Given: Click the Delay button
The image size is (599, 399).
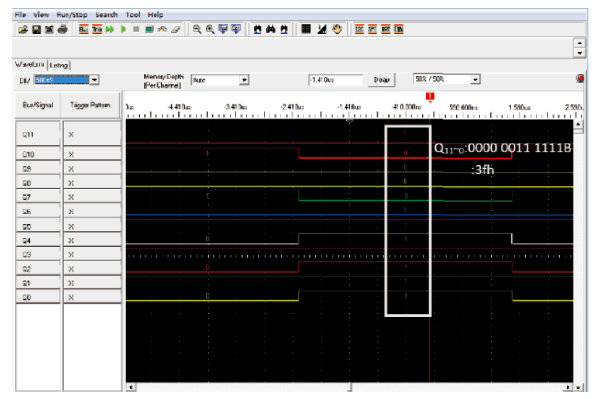Looking at the screenshot, I should [381, 80].
